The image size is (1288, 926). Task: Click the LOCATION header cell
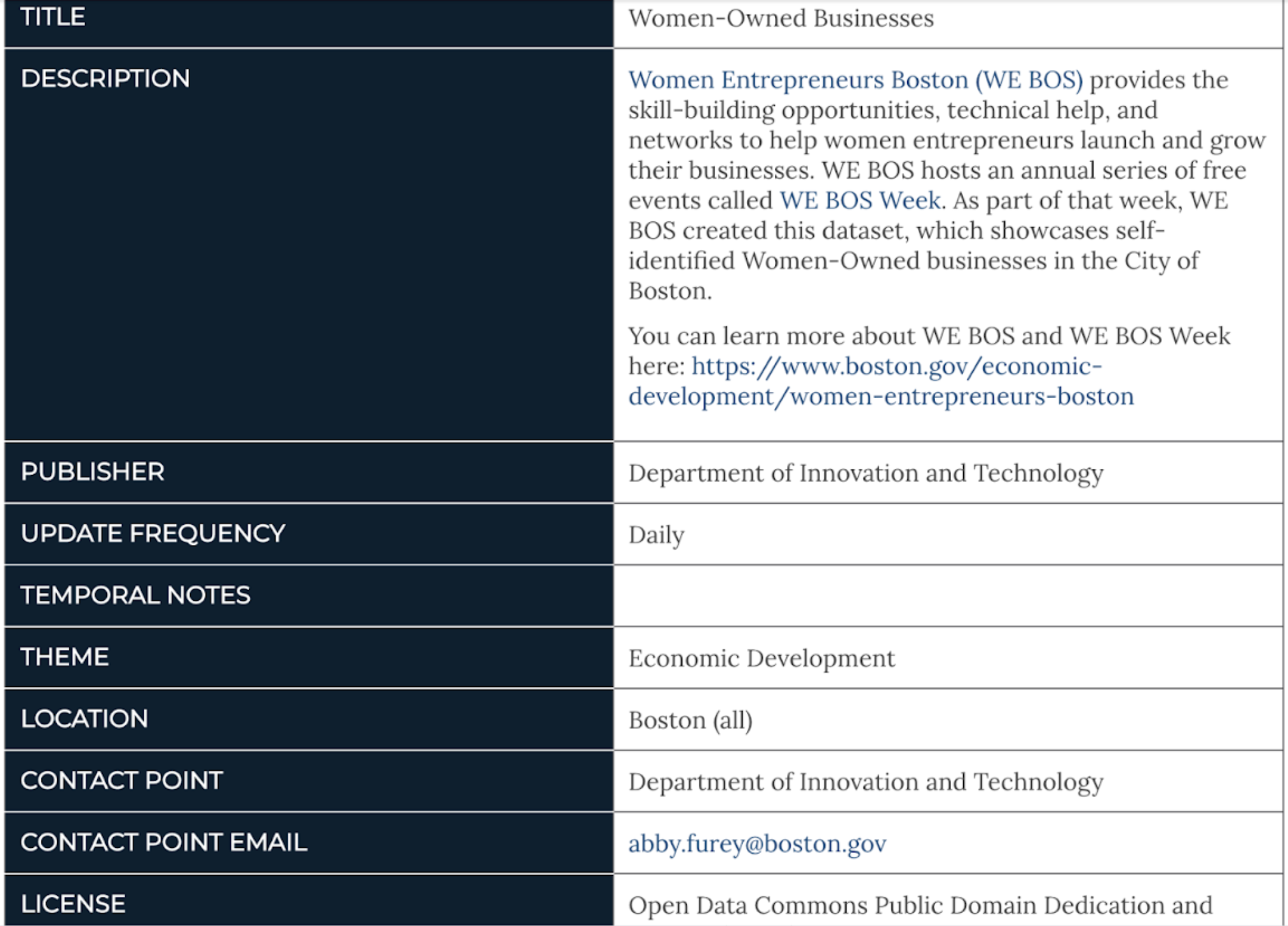click(84, 719)
